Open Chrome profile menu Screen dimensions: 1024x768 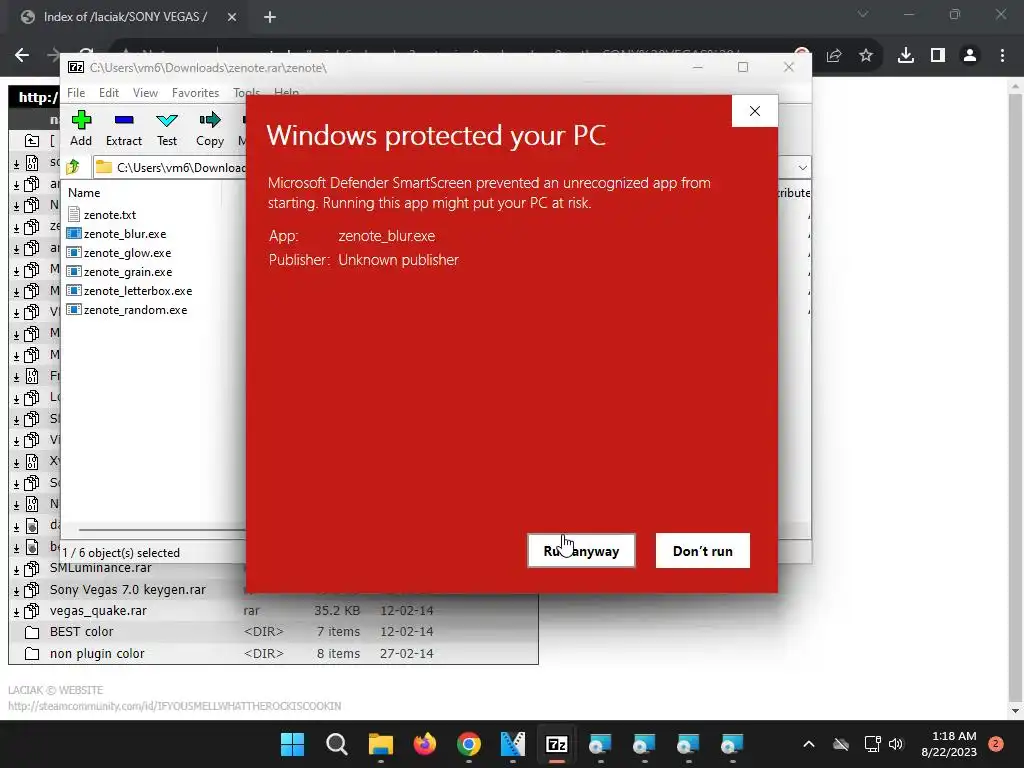pyautogui.click(x=970, y=56)
